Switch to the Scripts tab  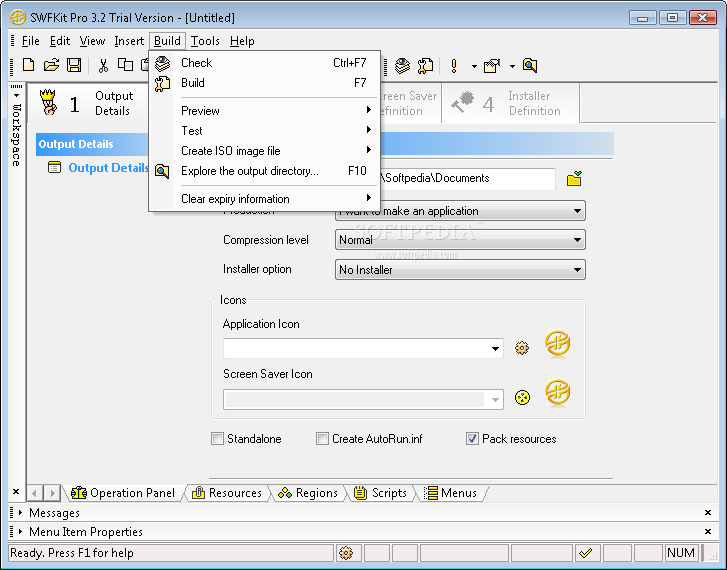click(380, 493)
